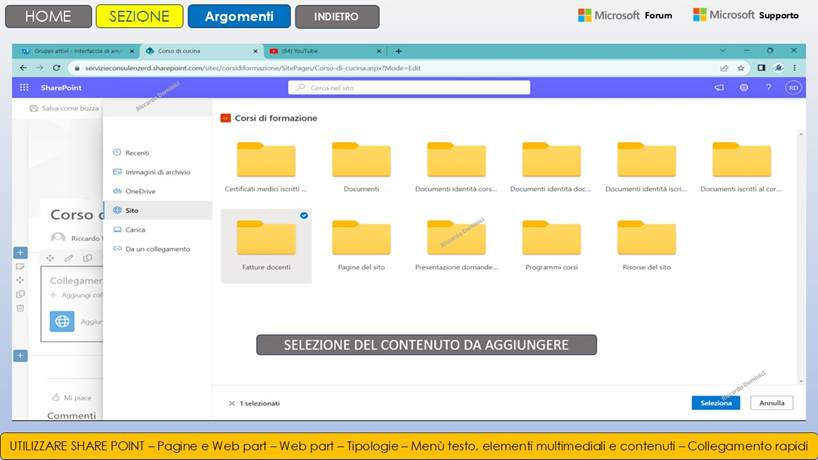The width and height of the screenshot is (818, 460).
Task: Open the Presentazione domande... folder
Action: coord(456,245)
